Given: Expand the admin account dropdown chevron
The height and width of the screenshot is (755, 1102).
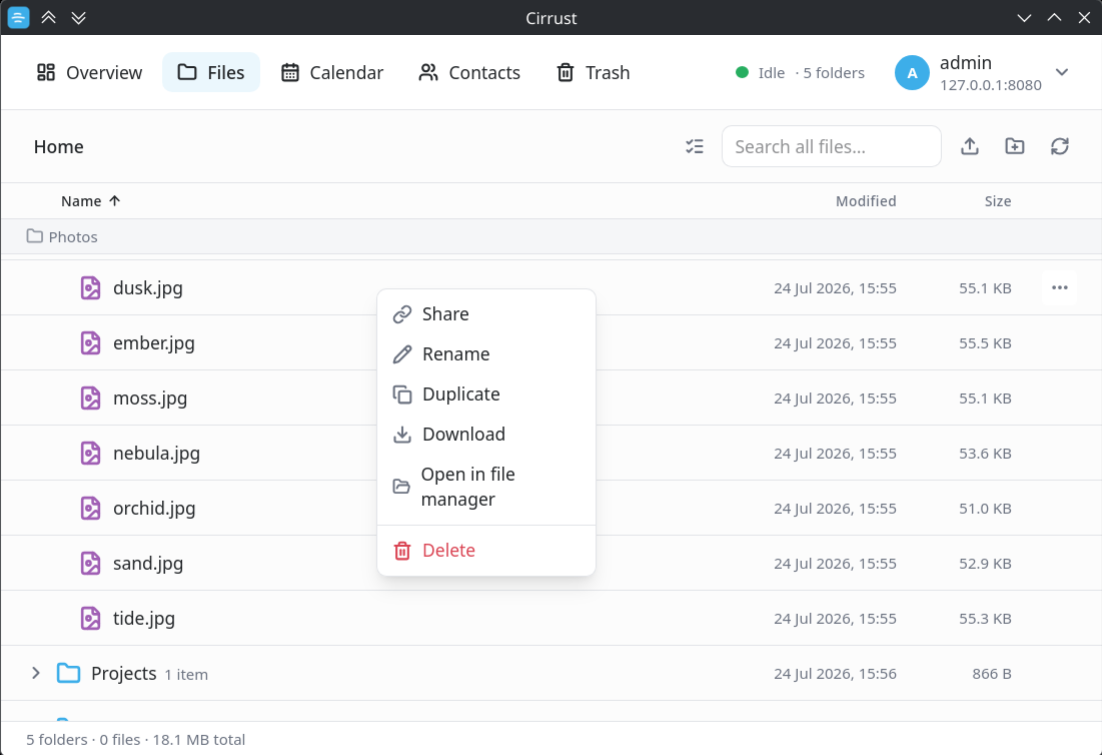Looking at the screenshot, I should coord(1062,72).
